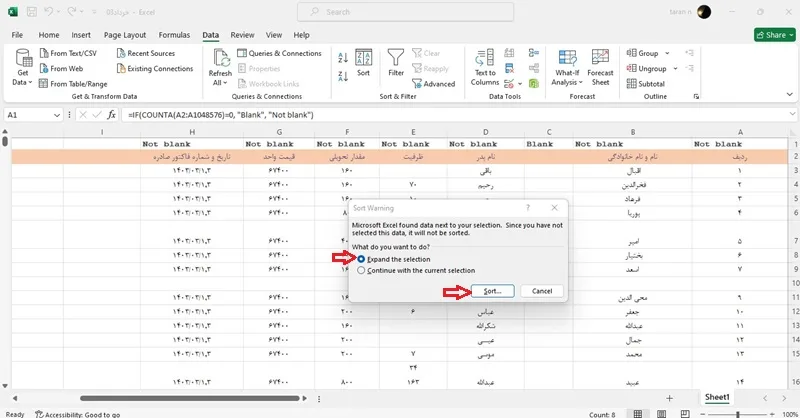
Task: Open the Review ribbon tab
Action: click(242, 35)
